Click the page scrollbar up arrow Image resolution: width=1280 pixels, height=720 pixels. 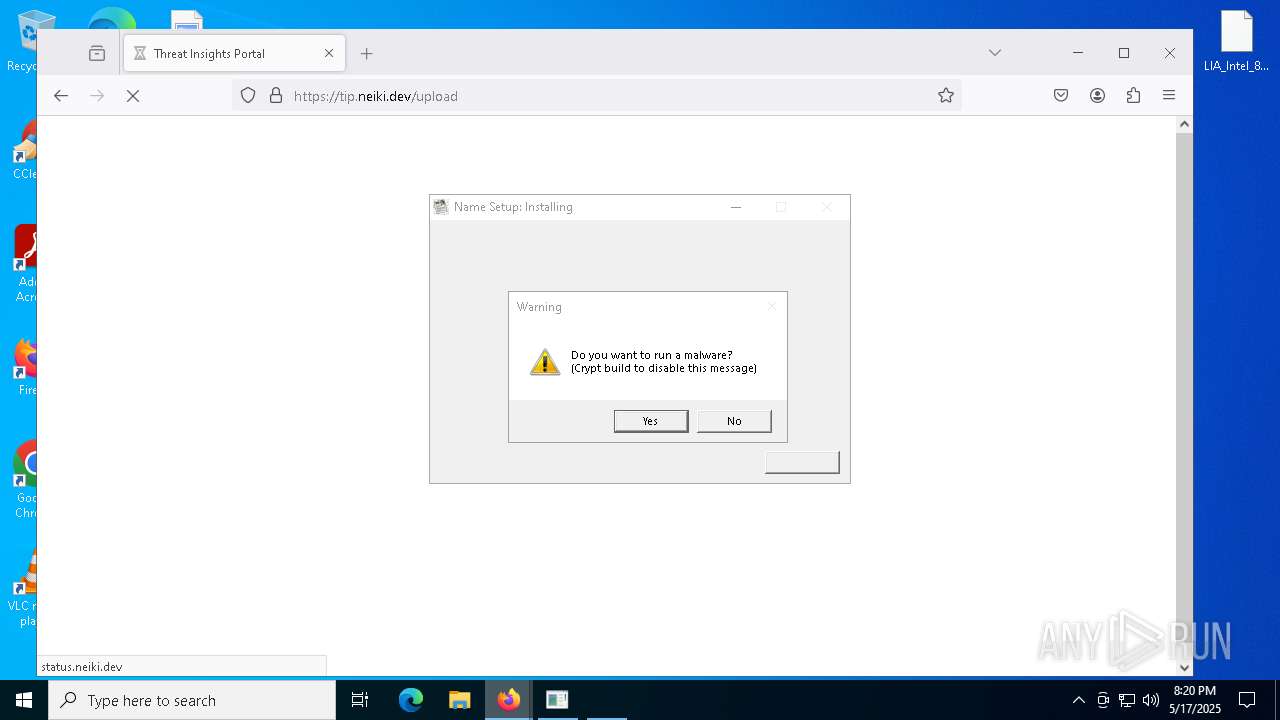coord(1184,125)
